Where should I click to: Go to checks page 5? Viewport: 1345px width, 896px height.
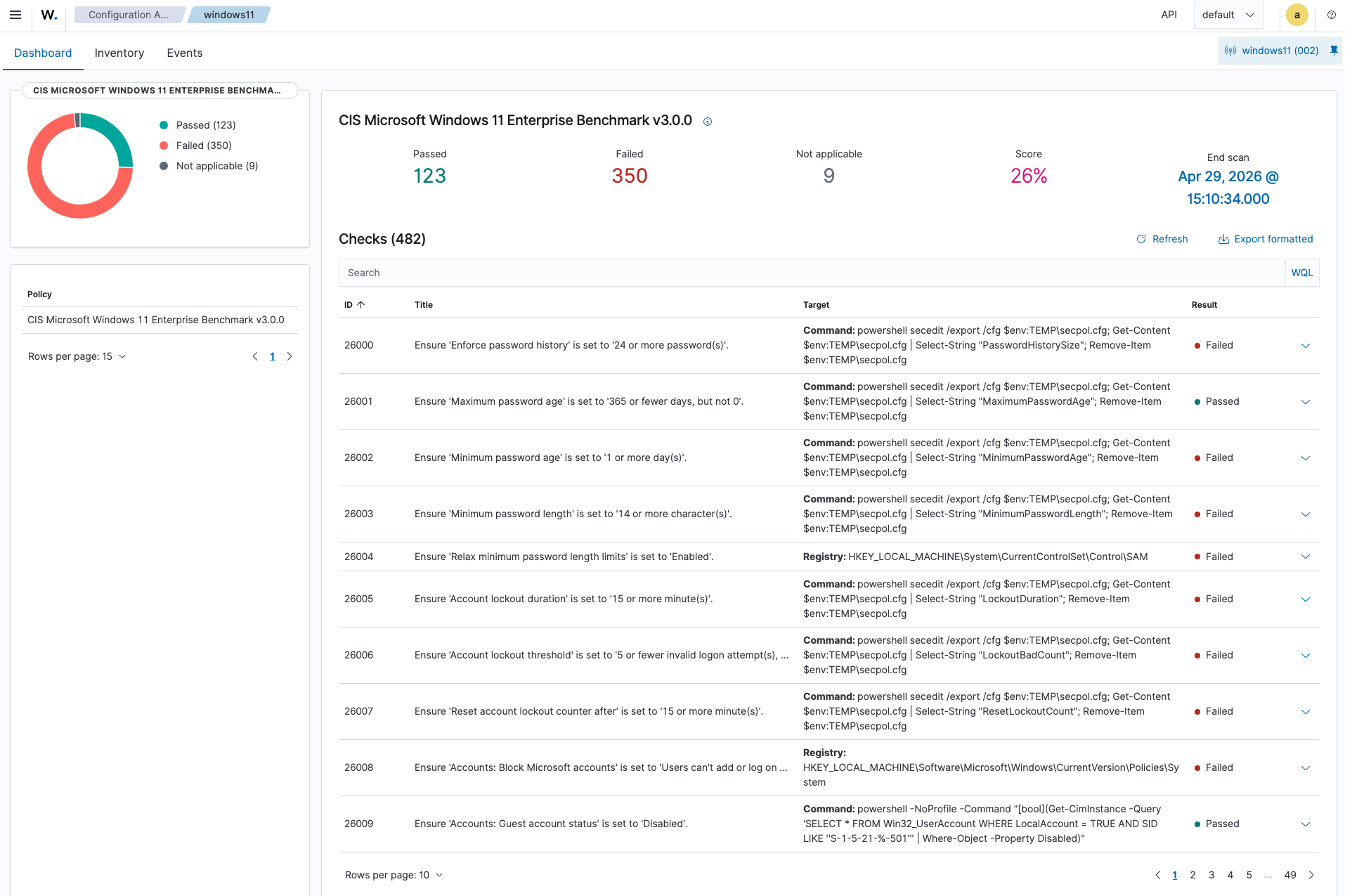pyautogui.click(x=1249, y=875)
